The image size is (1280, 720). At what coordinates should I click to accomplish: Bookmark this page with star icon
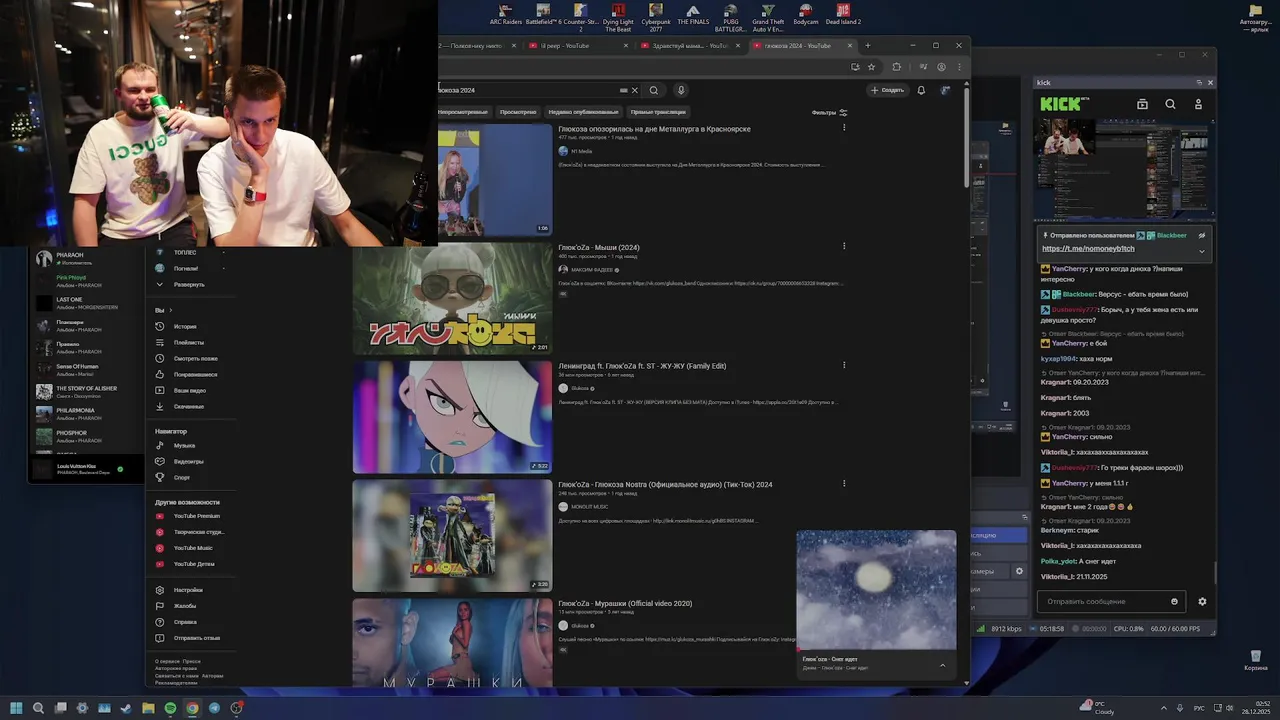coord(871,67)
